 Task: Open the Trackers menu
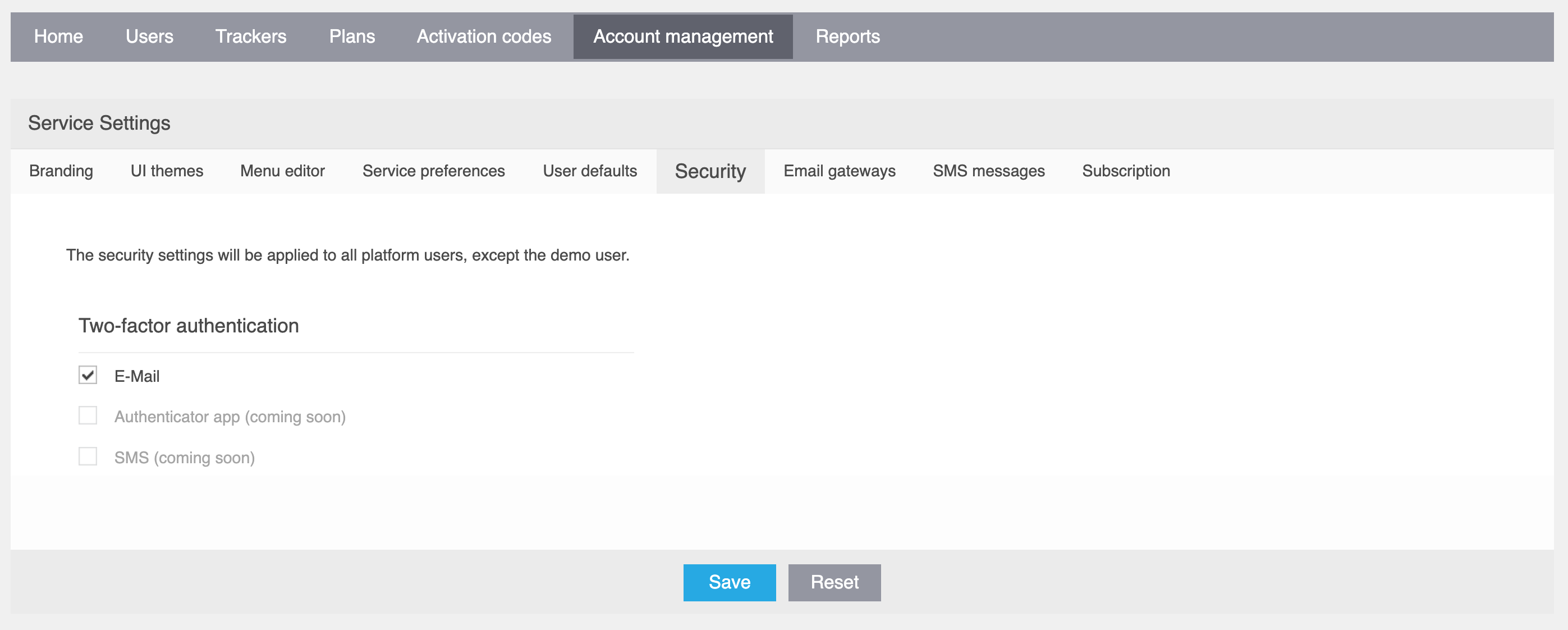(x=251, y=36)
